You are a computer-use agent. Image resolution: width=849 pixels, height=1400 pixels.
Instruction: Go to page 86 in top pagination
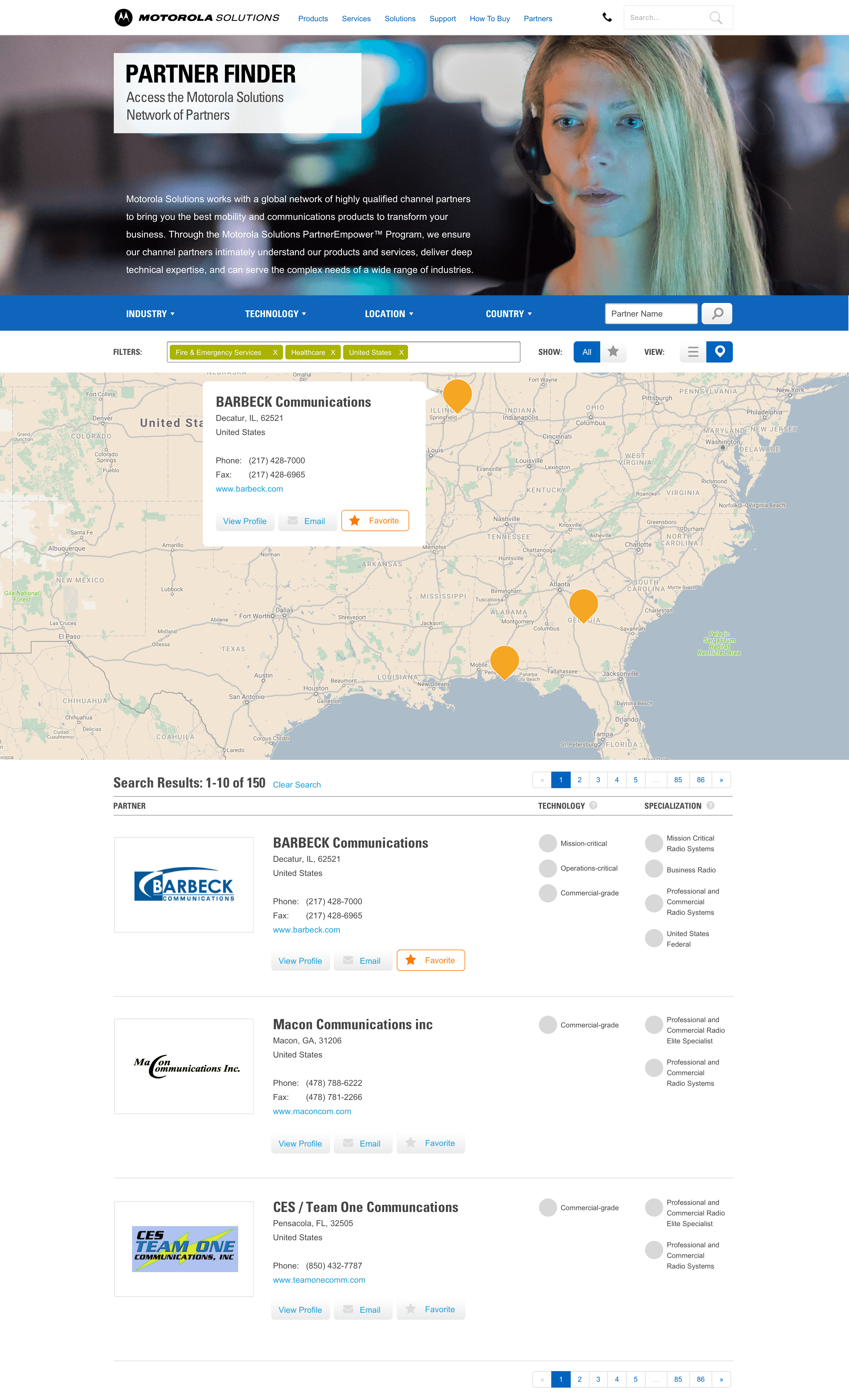point(701,780)
